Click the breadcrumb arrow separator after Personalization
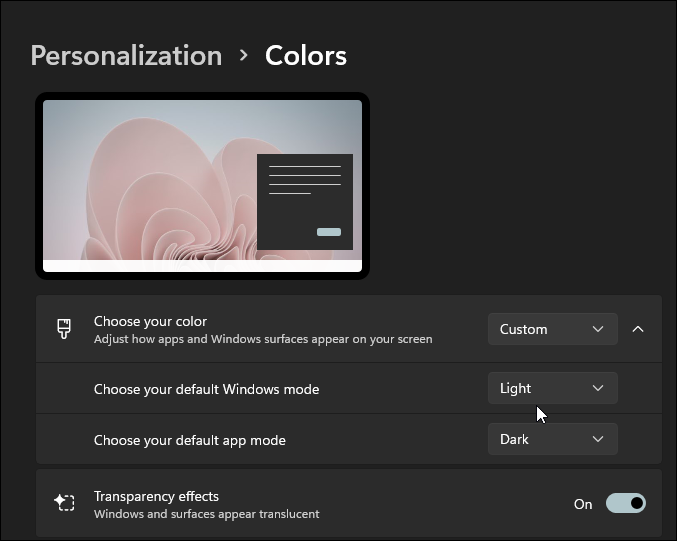Viewport: 677px width, 541px height. point(243,55)
